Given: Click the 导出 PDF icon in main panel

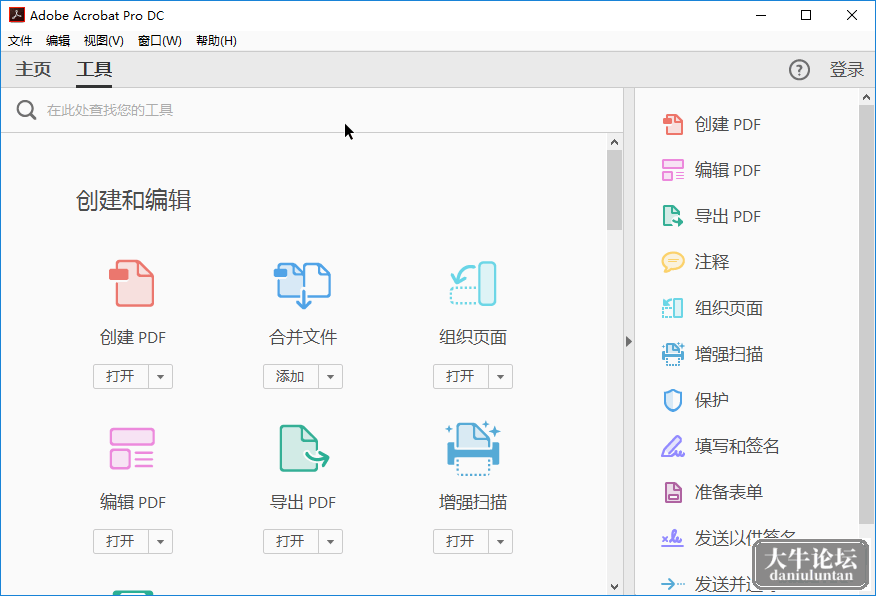Looking at the screenshot, I should tap(304, 448).
